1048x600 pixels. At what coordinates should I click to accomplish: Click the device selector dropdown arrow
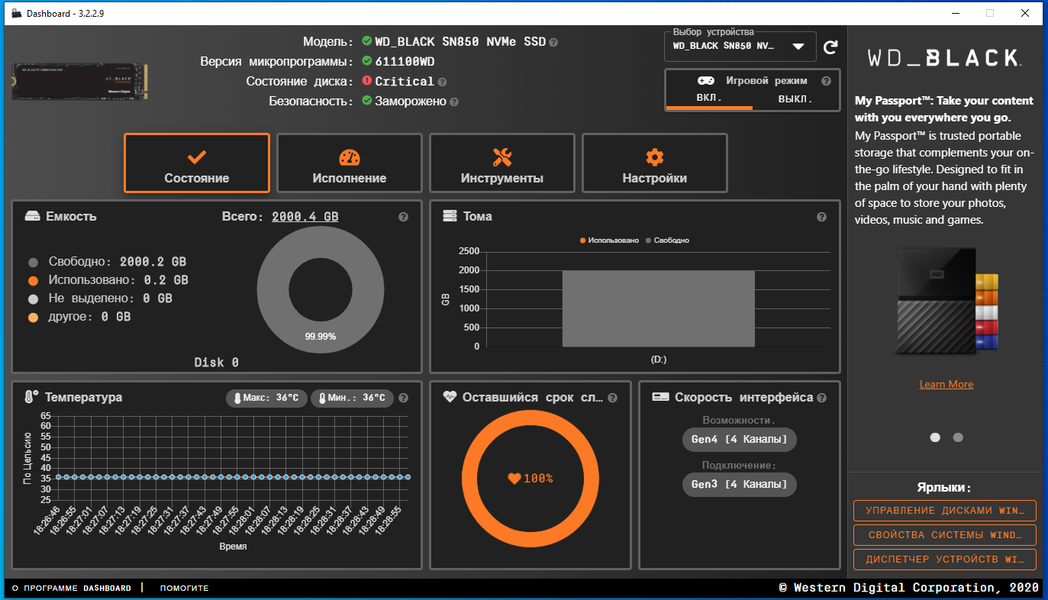pos(798,47)
